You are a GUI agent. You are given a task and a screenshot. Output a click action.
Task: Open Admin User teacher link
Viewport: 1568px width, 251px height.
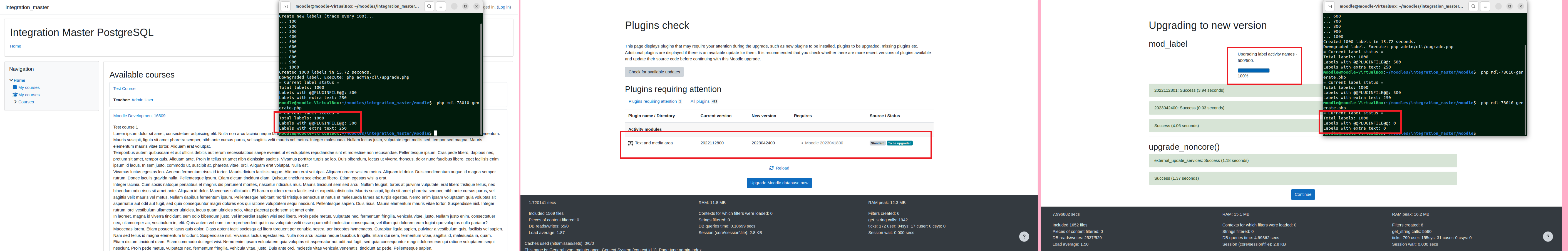(x=142, y=100)
